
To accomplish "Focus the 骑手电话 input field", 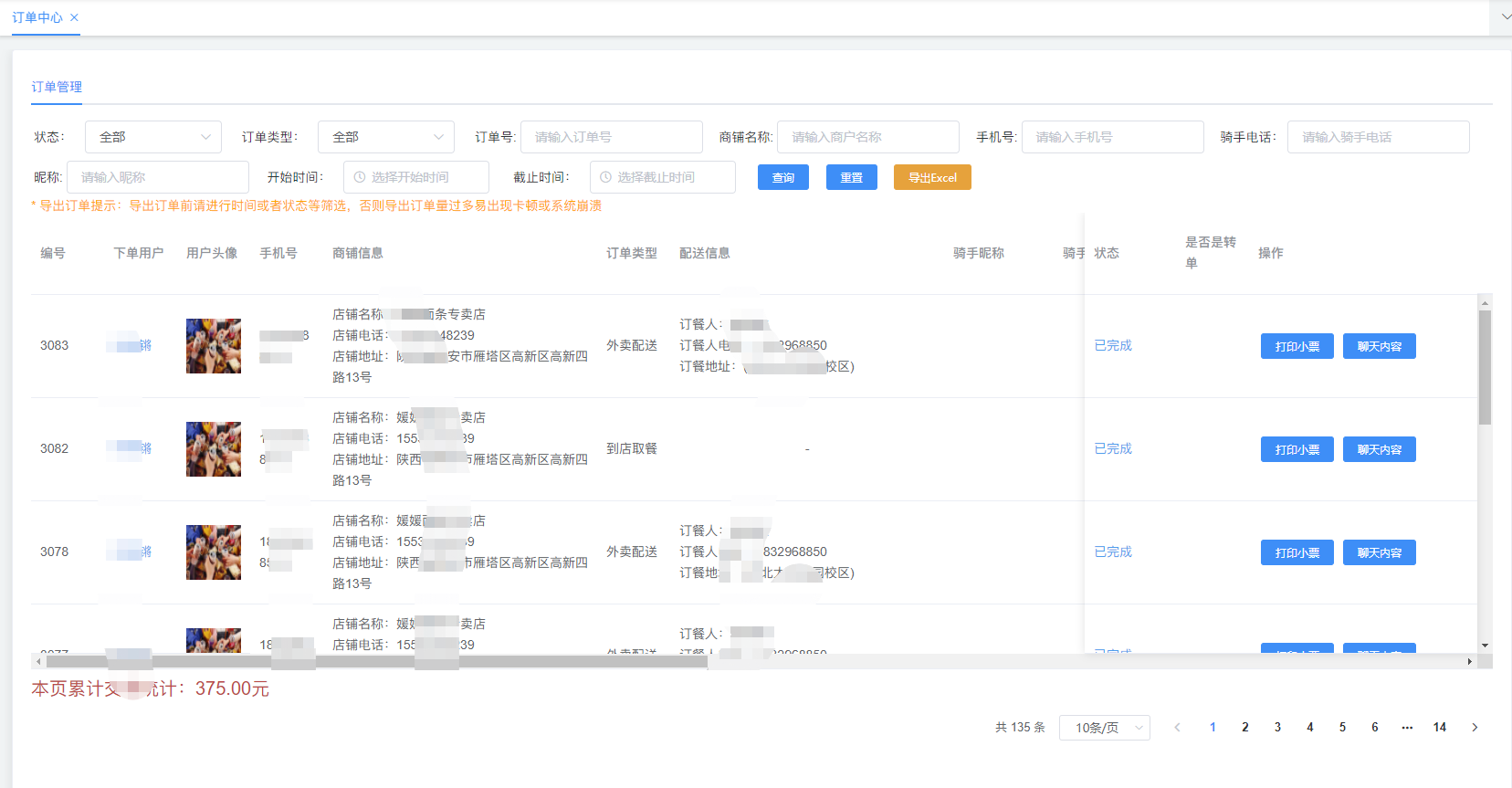I will [1379, 137].
